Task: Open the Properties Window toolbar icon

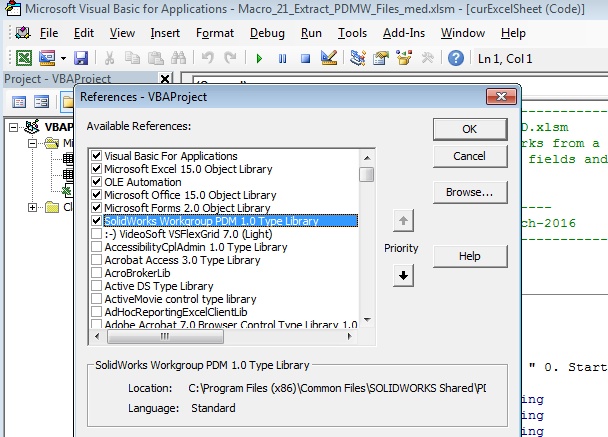Action: [x=381, y=58]
